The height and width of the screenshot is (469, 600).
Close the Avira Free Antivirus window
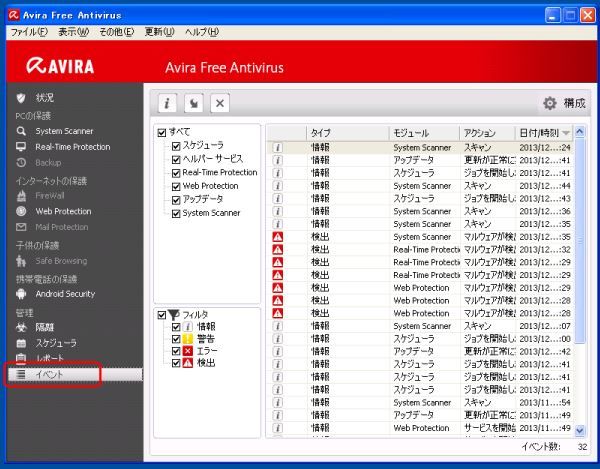[587, 15]
